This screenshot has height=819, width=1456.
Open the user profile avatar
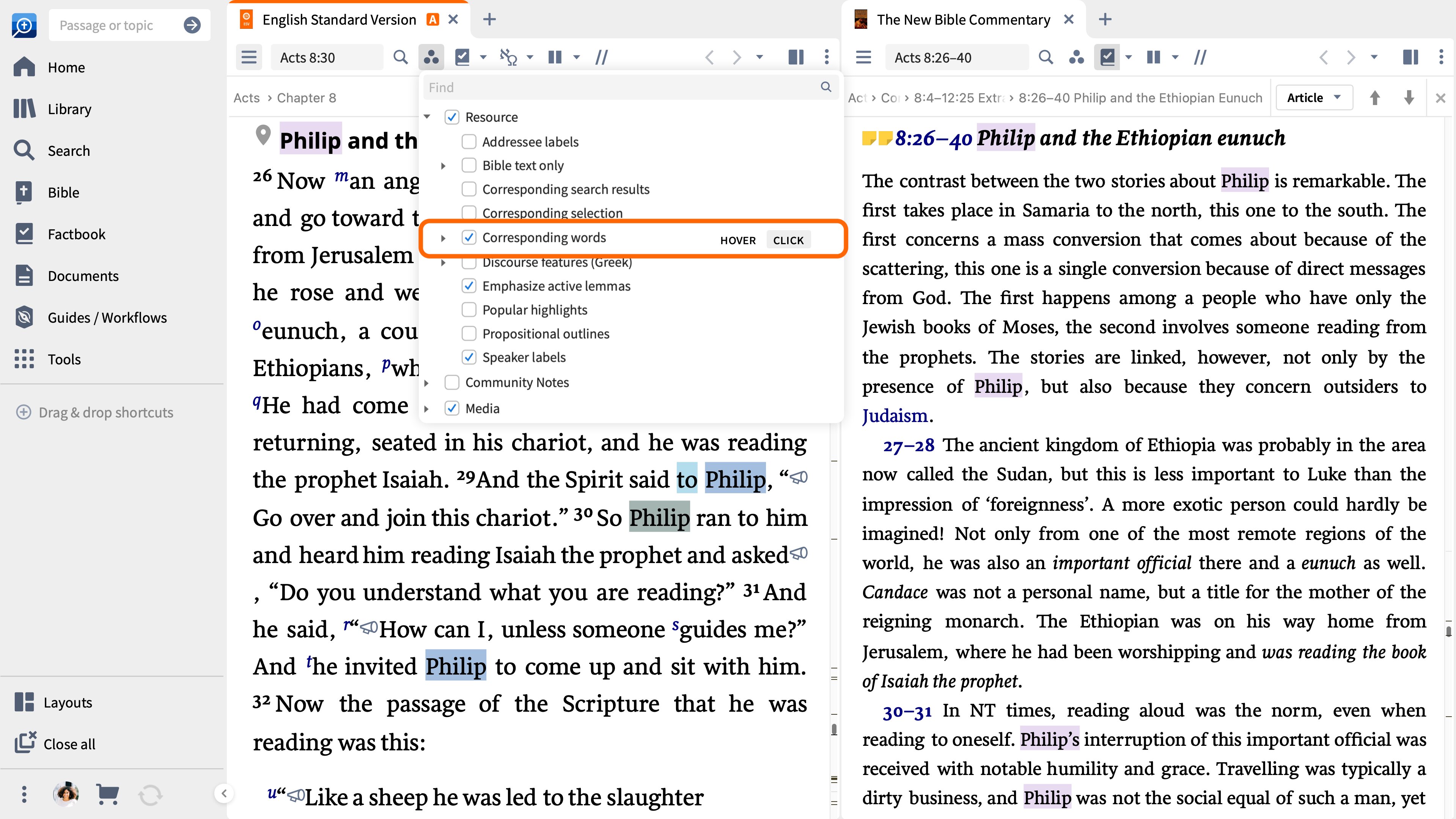(66, 794)
